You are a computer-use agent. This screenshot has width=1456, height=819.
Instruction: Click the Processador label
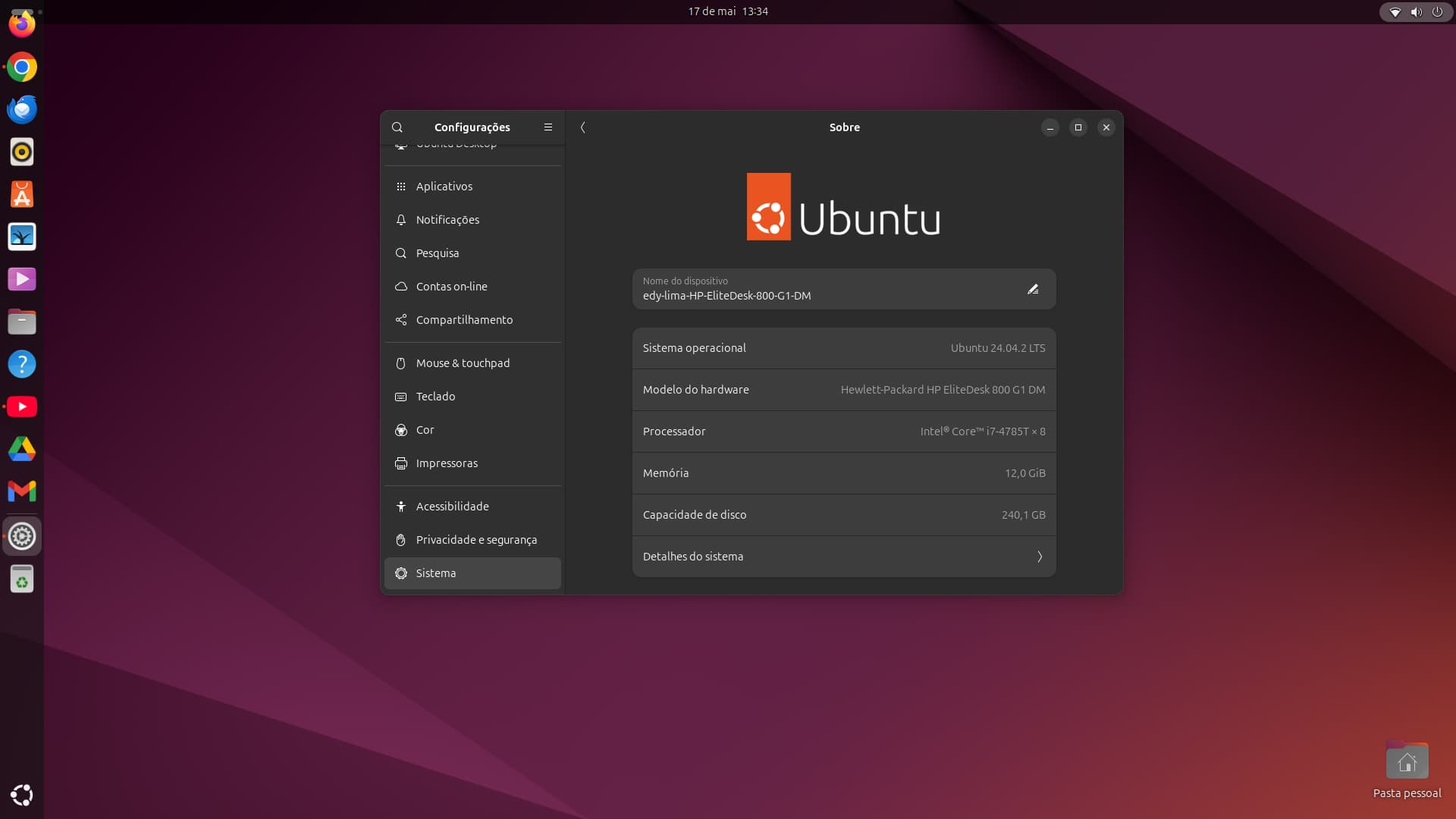point(674,431)
